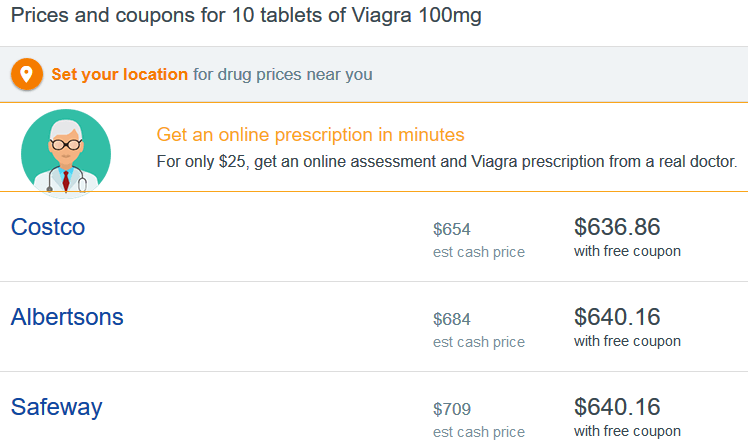This screenshot has width=748, height=445.
Task: Select Albertsons $640.16 coupon price
Action: tap(617, 317)
